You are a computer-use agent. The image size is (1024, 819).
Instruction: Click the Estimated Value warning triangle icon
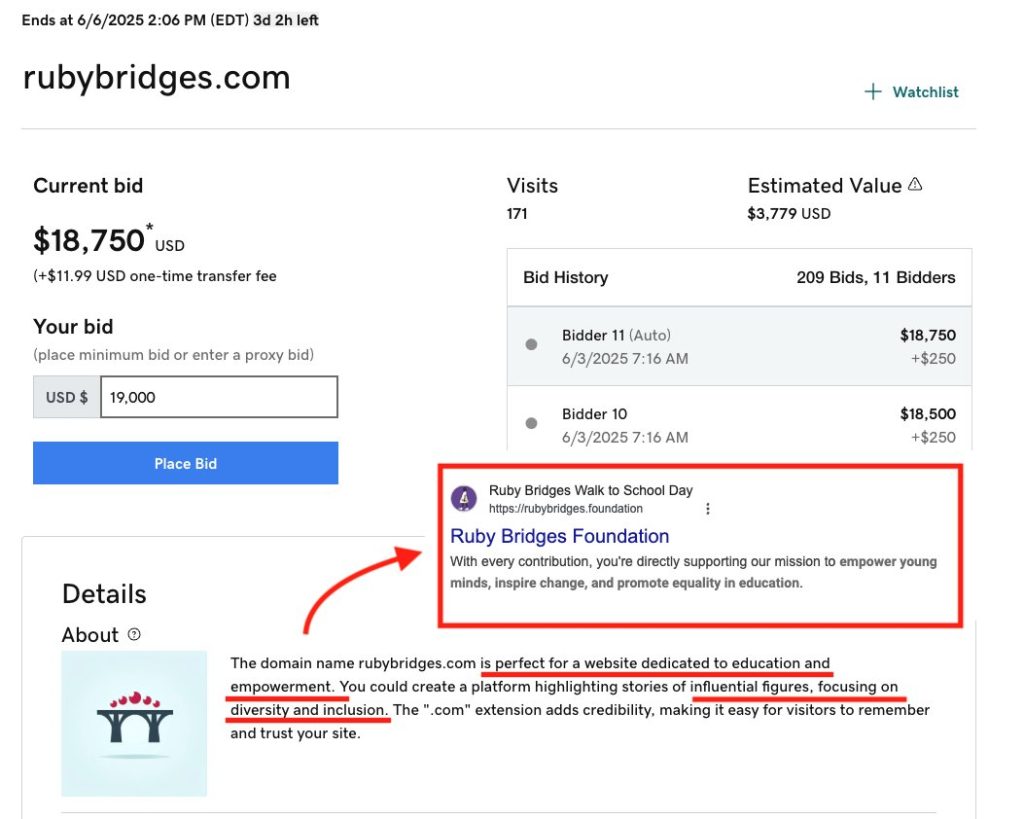coord(916,185)
